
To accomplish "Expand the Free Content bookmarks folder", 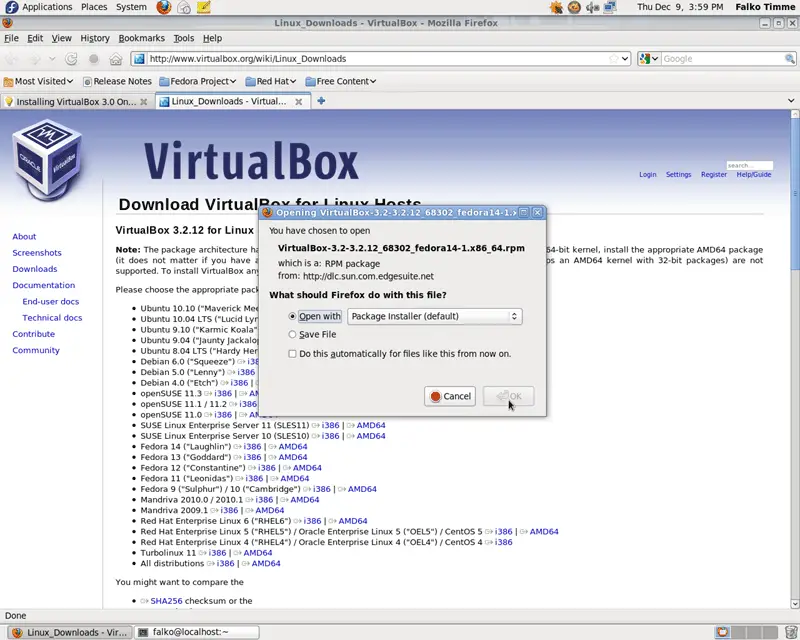I will (341, 81).
